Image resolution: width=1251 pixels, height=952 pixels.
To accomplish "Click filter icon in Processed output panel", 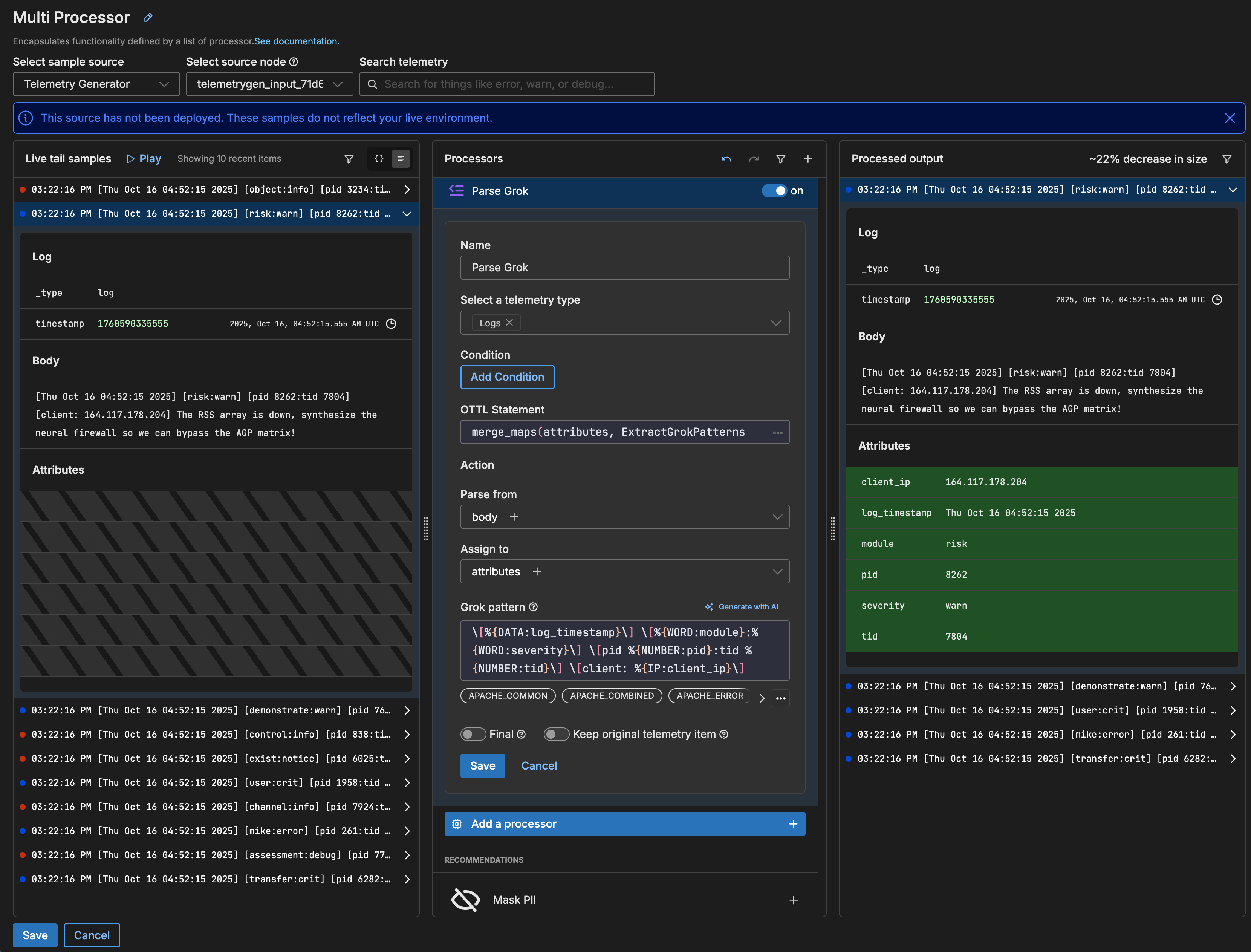I will point(1227,159).
